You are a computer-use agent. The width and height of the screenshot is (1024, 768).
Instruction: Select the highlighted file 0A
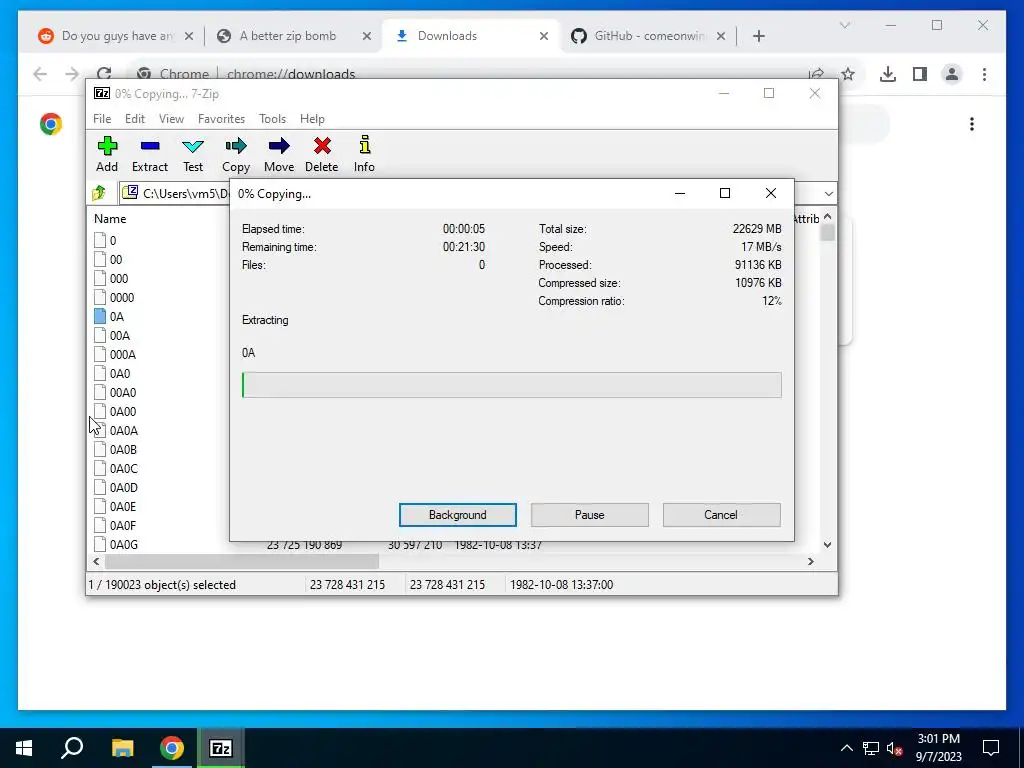[x=109, y=316]
